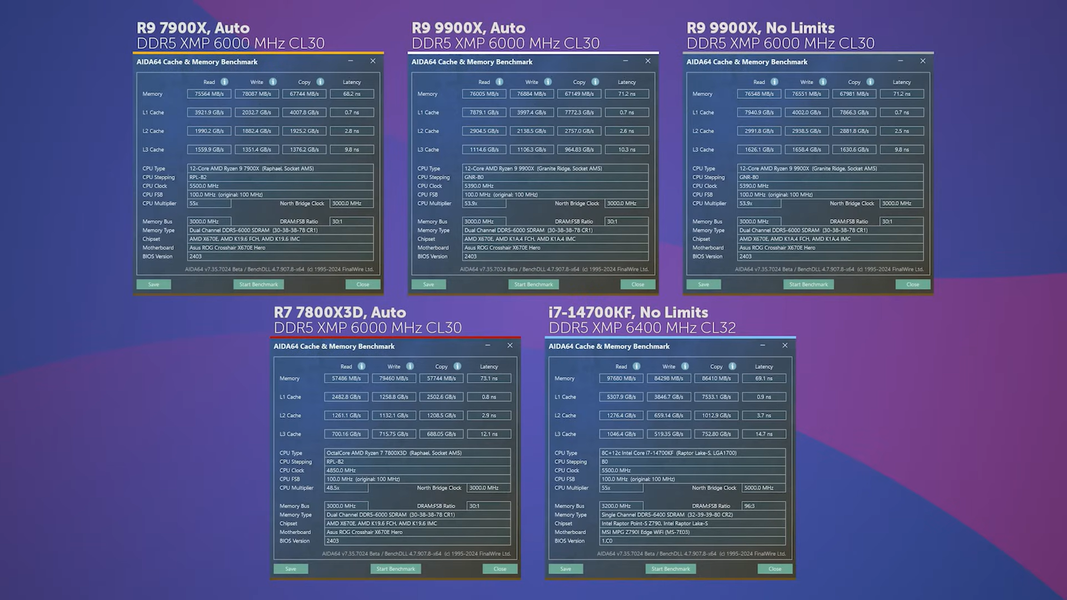Close R7 7800X3D window via title bar X
1067x600 pixels.
(510, 346)
